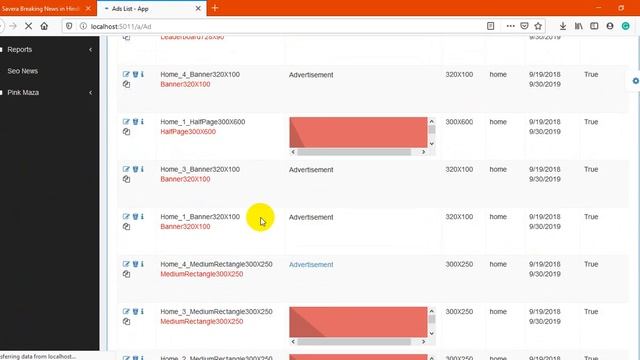
Task: Copy the Home_4_Banner320X100 ad
Action: tap(127, 84)
